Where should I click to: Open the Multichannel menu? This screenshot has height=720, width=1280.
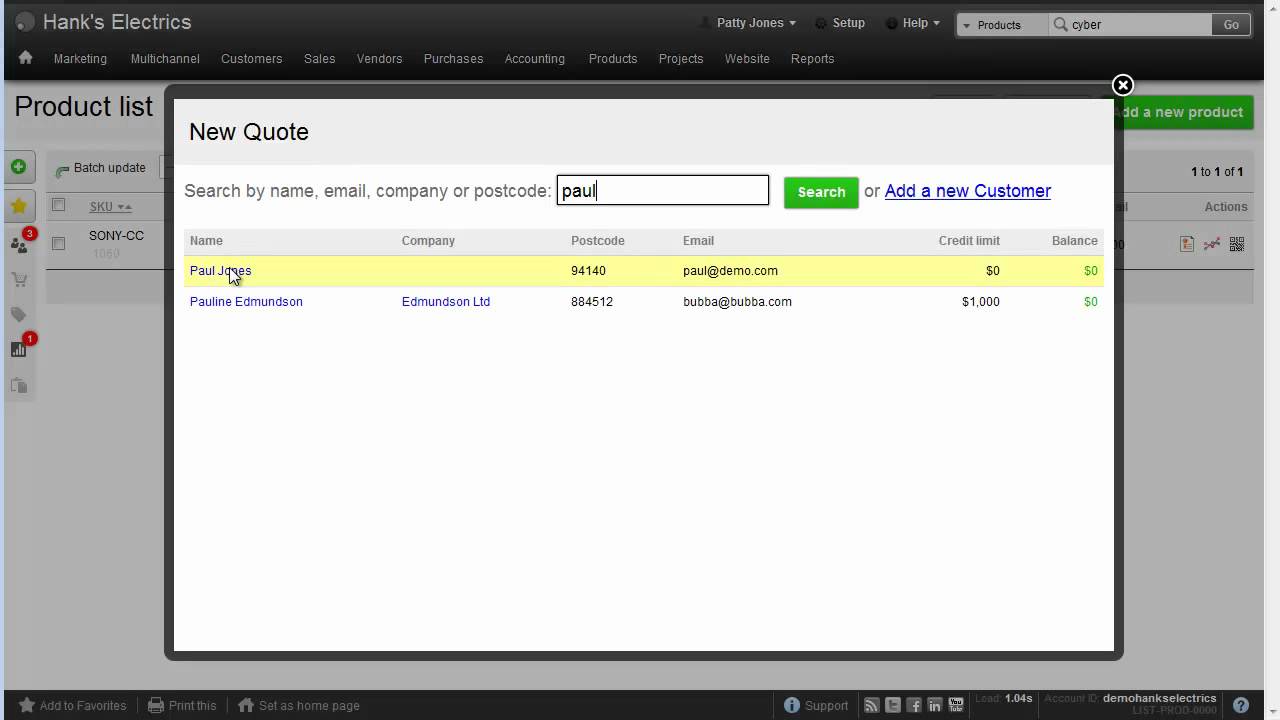(x=165, y=59)
